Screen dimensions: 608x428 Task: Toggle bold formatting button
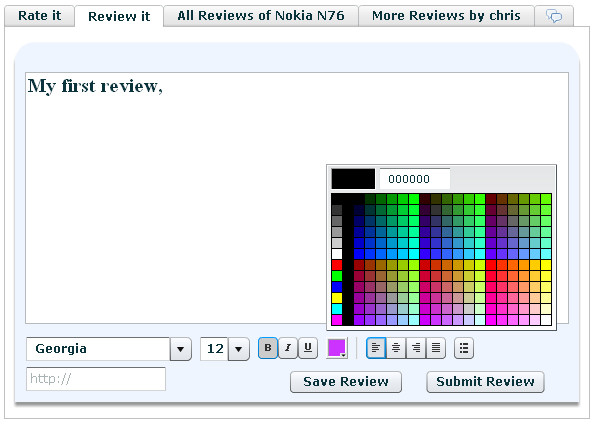pos(268,348)
